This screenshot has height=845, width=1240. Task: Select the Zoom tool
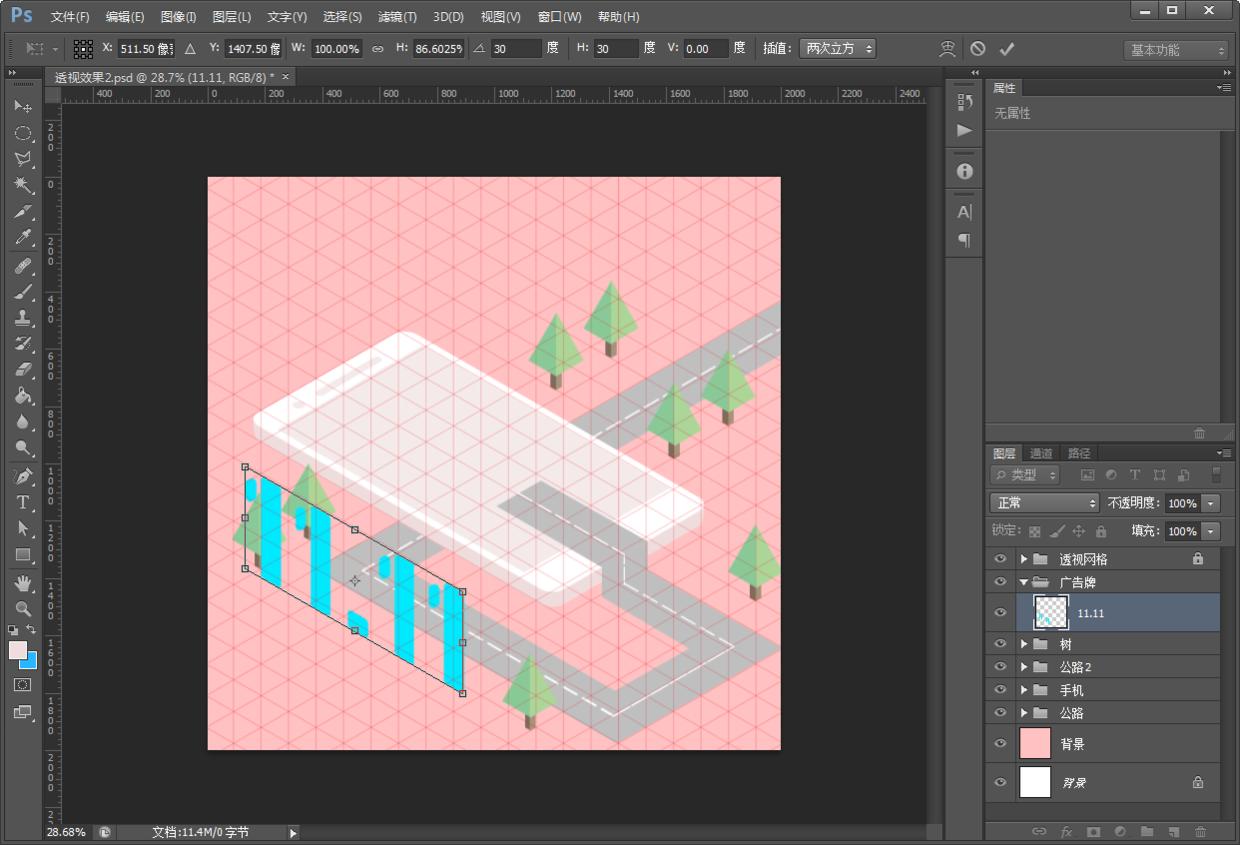(x=22, y=608)
